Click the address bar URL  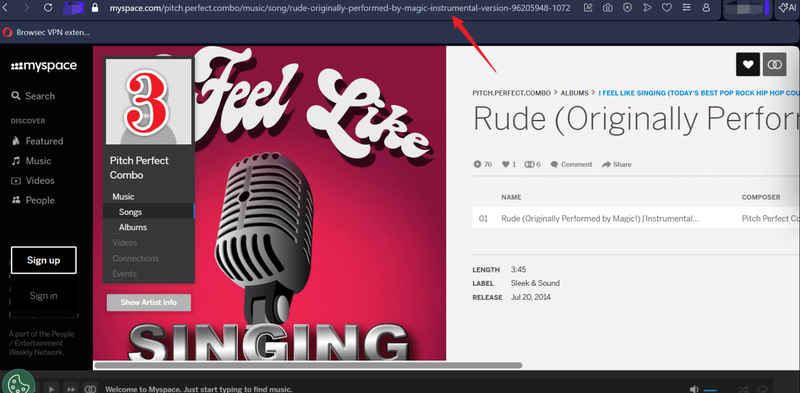[339, 8]
